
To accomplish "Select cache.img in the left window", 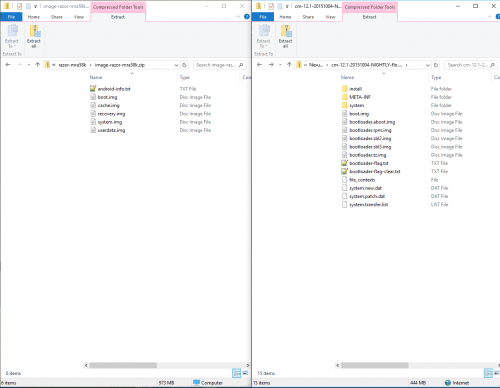I will click(x=108, y=105).
